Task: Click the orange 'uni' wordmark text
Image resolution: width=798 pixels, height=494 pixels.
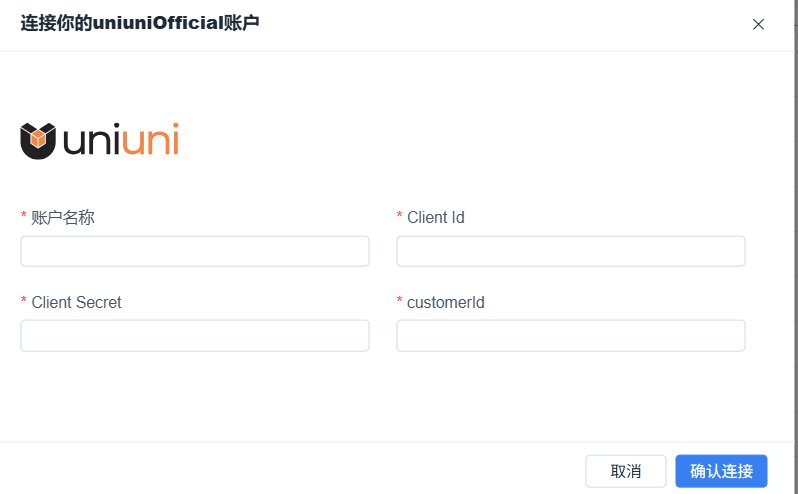Action: [151, 138]
